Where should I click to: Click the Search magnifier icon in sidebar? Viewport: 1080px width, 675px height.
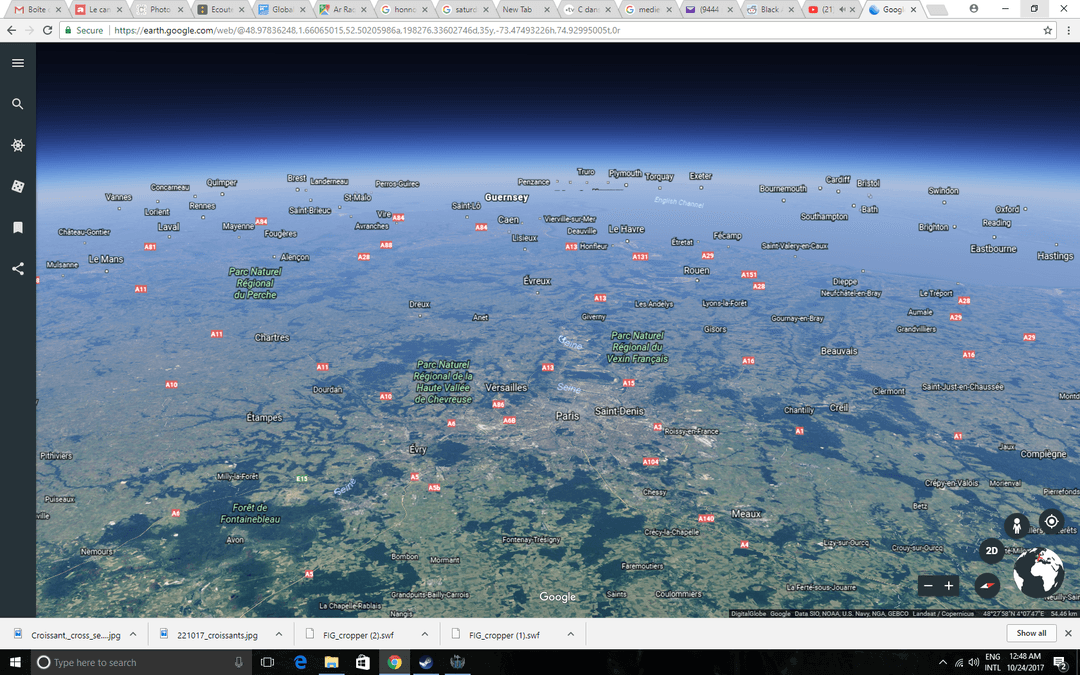(x=18, y=104)
